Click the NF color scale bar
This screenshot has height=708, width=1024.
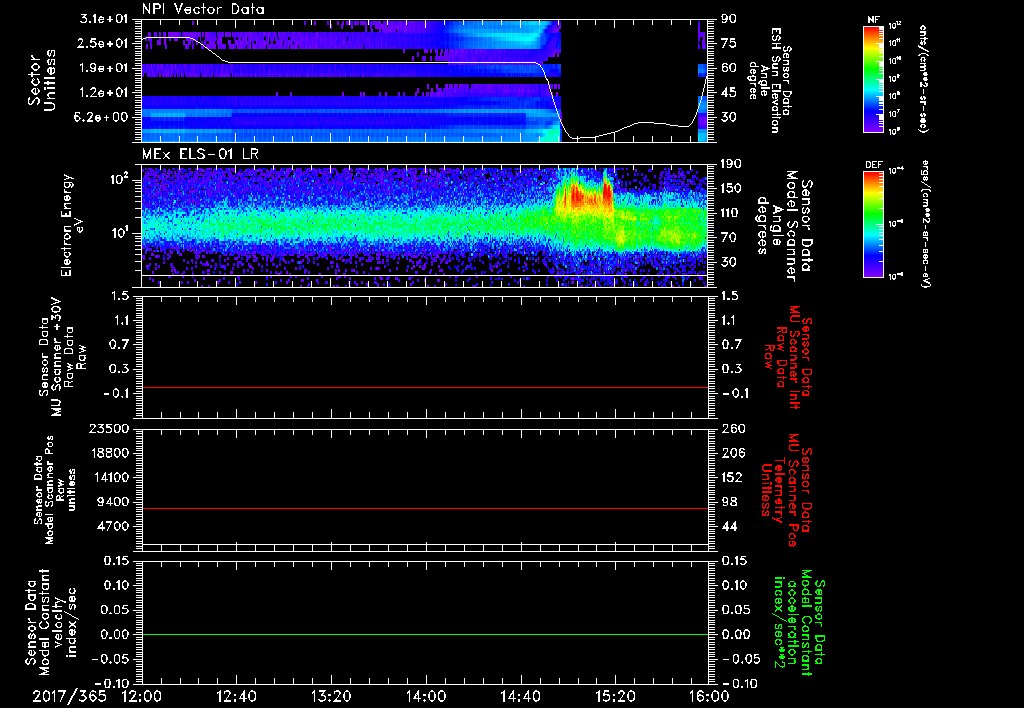click(874, 79)
